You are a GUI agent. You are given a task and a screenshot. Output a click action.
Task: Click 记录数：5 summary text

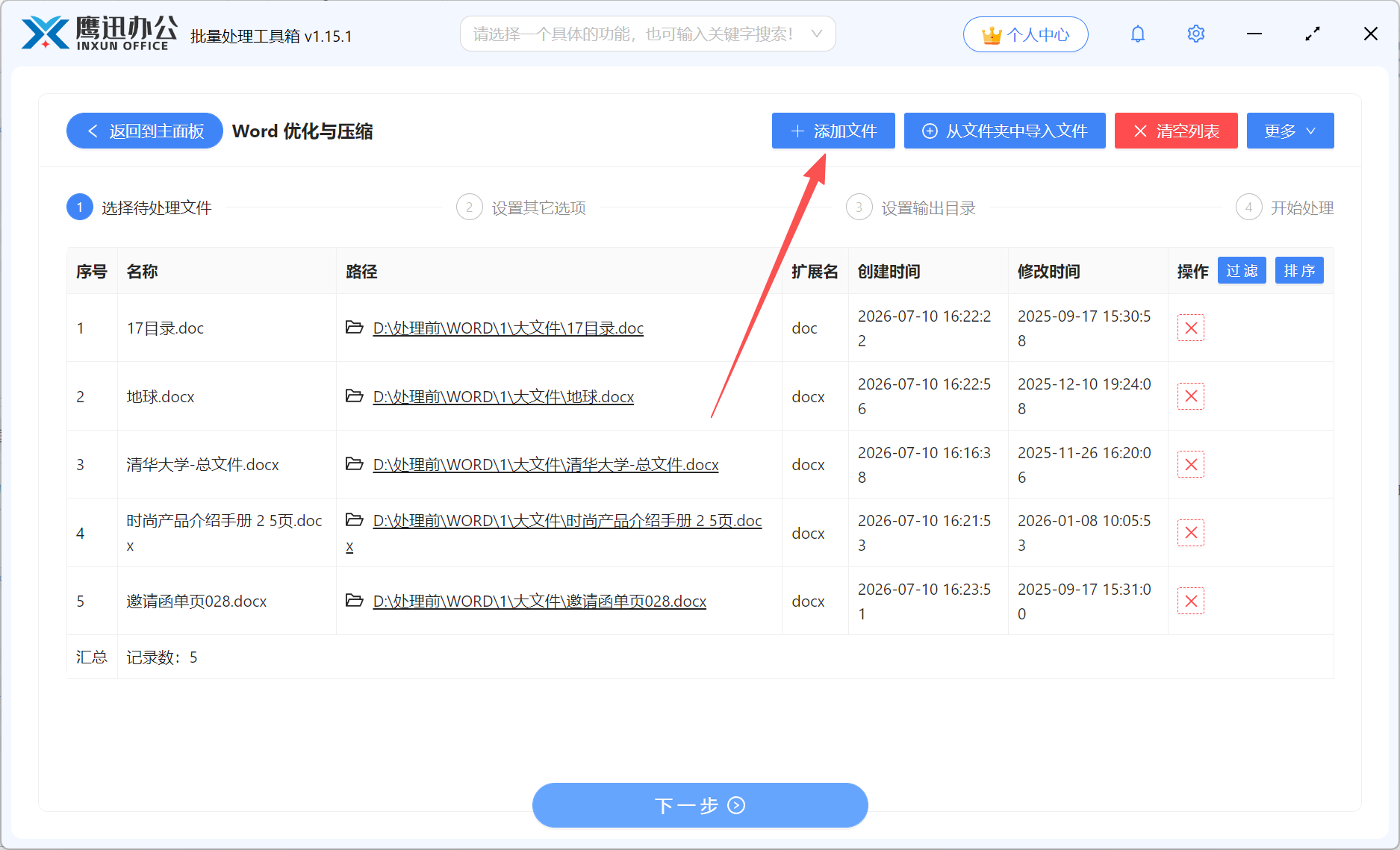(x=162, y=657)
